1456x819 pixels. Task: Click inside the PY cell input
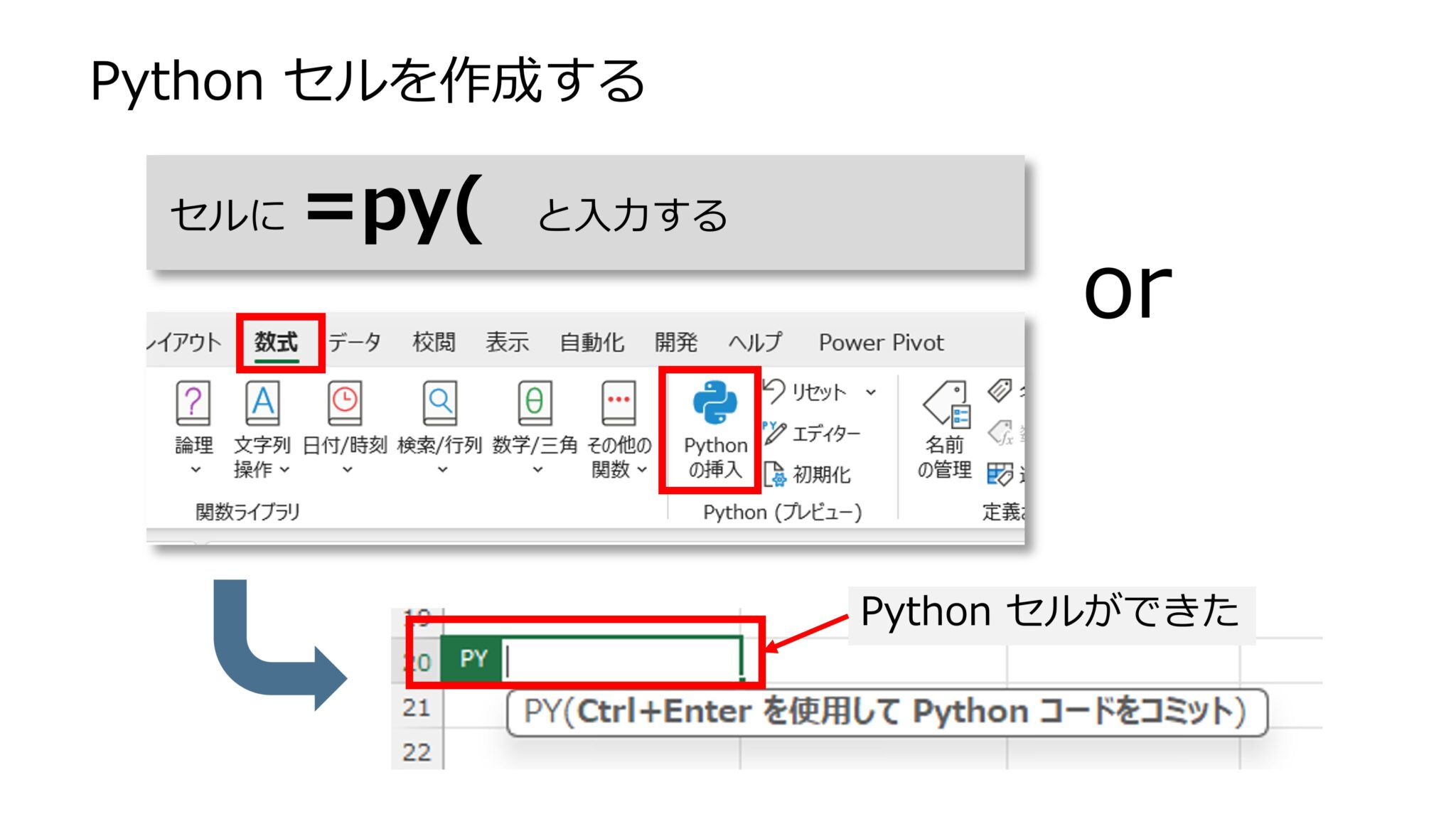pos(621,660)
